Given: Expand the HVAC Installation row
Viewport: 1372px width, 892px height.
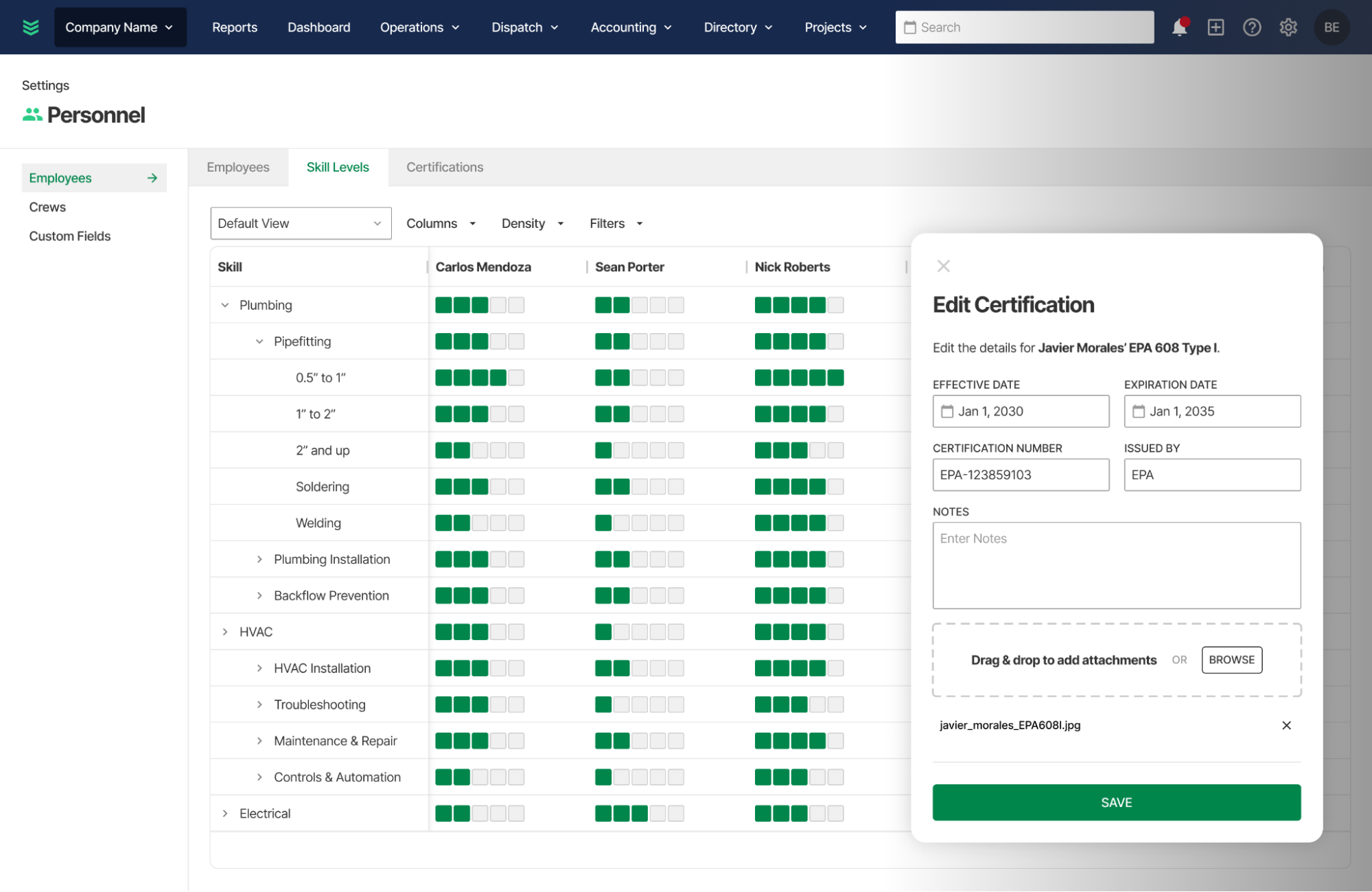Looking at the screenshot, I should pos(259,668).
